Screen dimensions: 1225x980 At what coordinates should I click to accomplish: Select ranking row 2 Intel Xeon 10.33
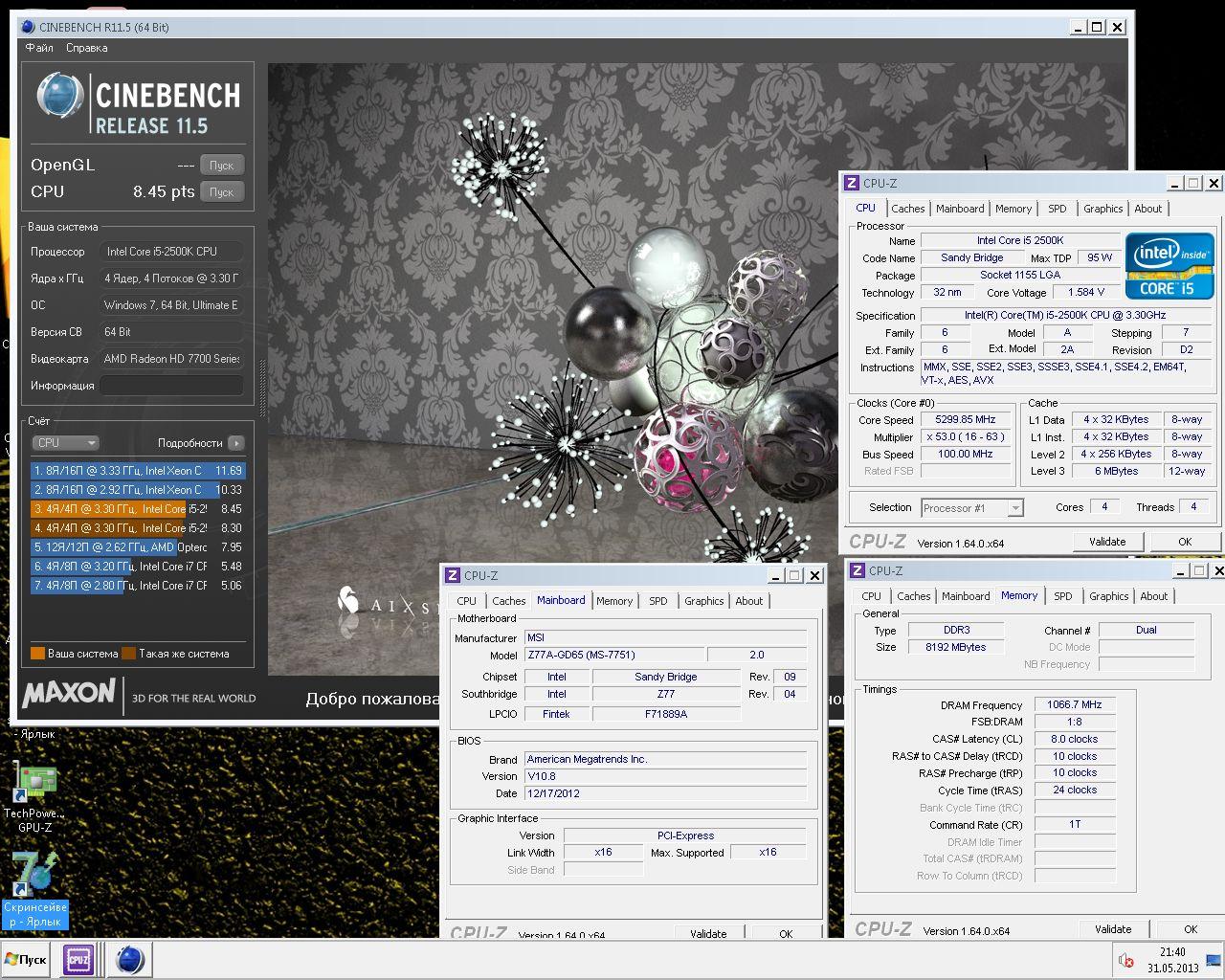[x=138, y=490]
